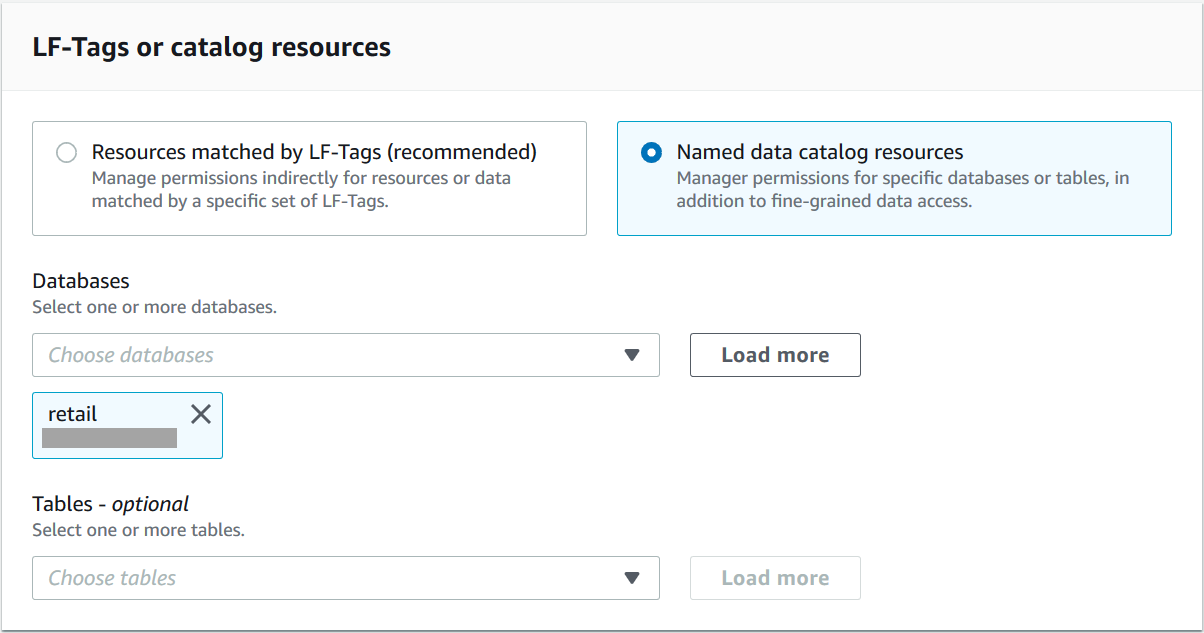This screenshot has width=1204, height=633.
Task: Click the 'Tables - optional' field label
Action: (x=110, y=504)
